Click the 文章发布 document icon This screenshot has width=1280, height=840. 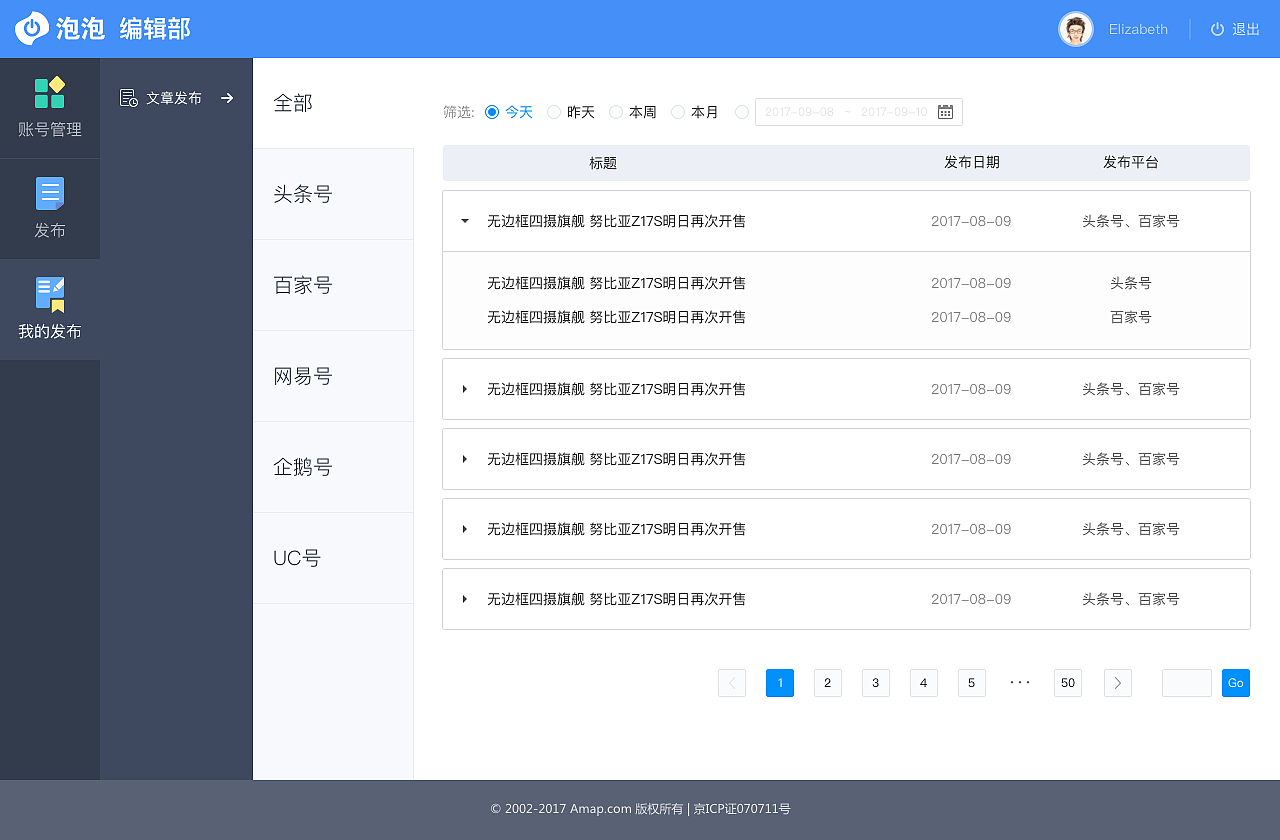(x=129, y=98)
